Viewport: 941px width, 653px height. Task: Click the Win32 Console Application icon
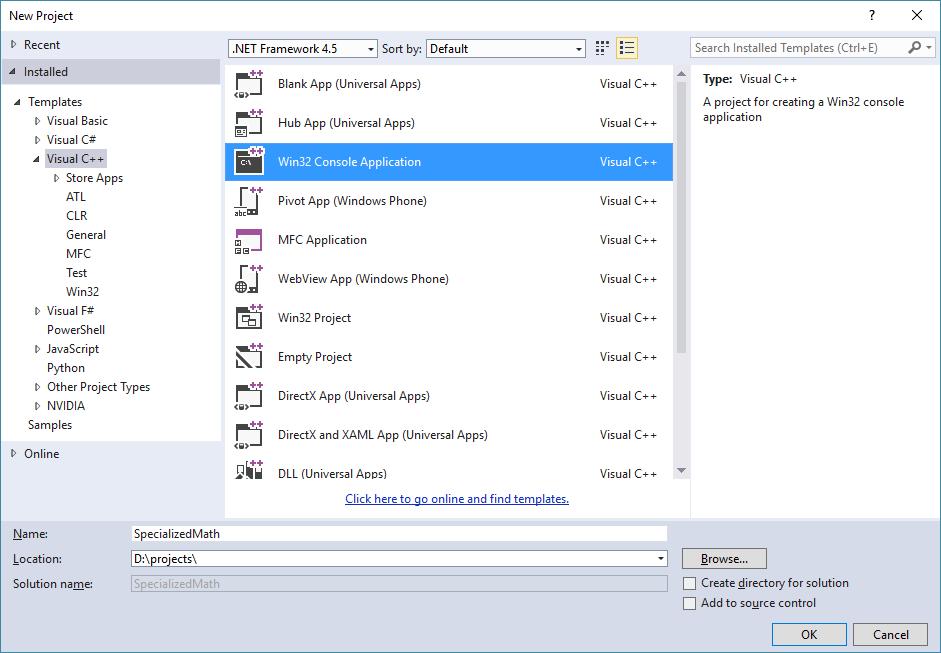point(248,162)
